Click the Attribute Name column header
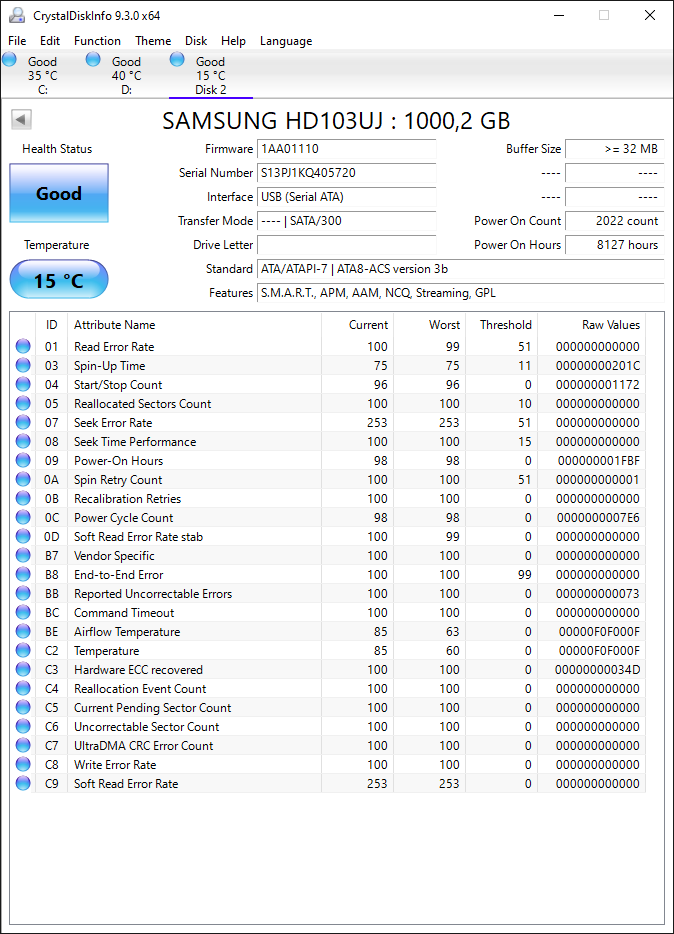Image resolution: width=674 pixels, height=934 pixels. [194, 325]
